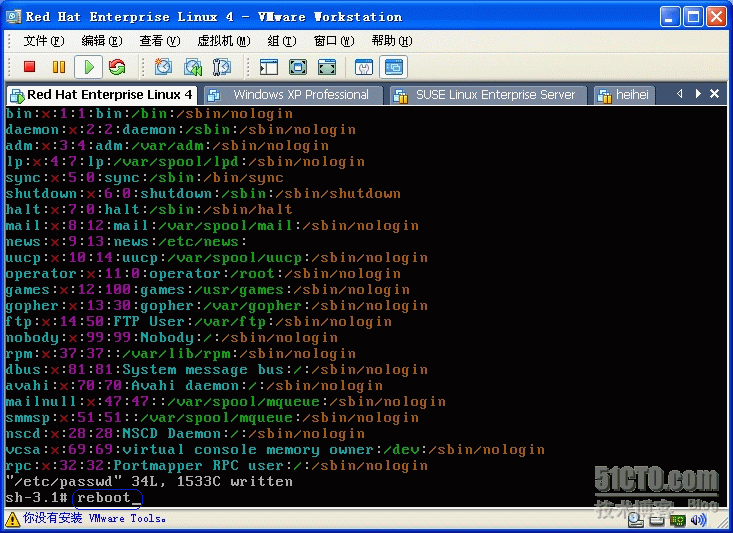This screenshot has width=733, height=533.
Task: Open the 窗口(W) menu
Action: [x=334, y=41]
